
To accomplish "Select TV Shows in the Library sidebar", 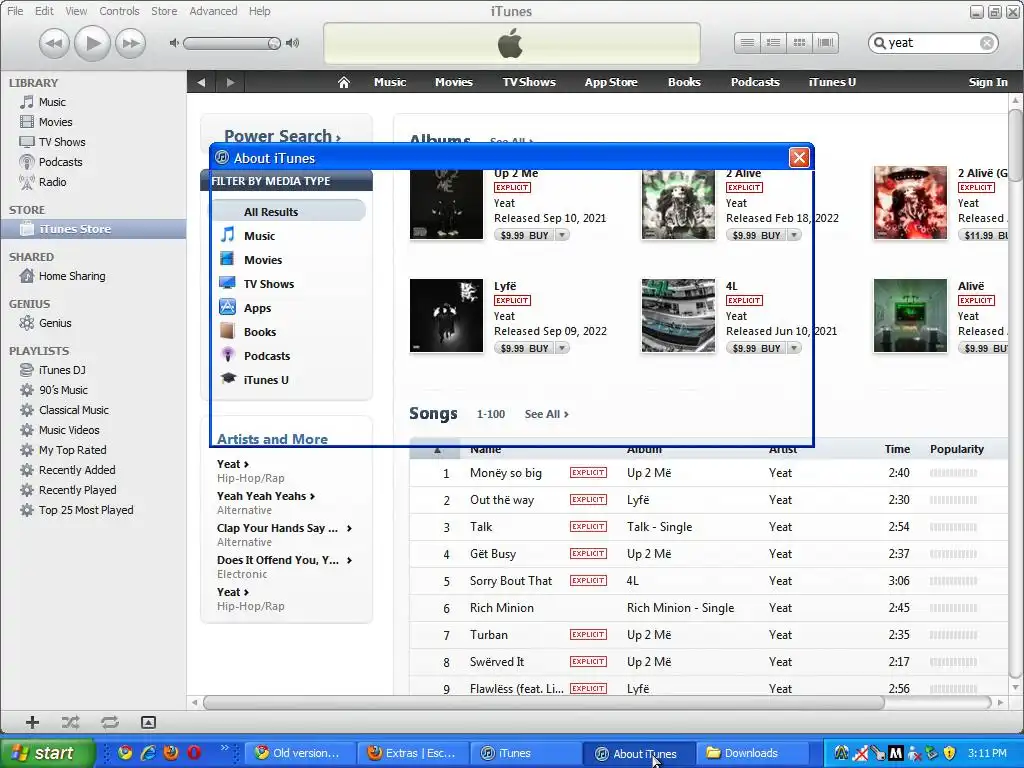I will [62, 142].
